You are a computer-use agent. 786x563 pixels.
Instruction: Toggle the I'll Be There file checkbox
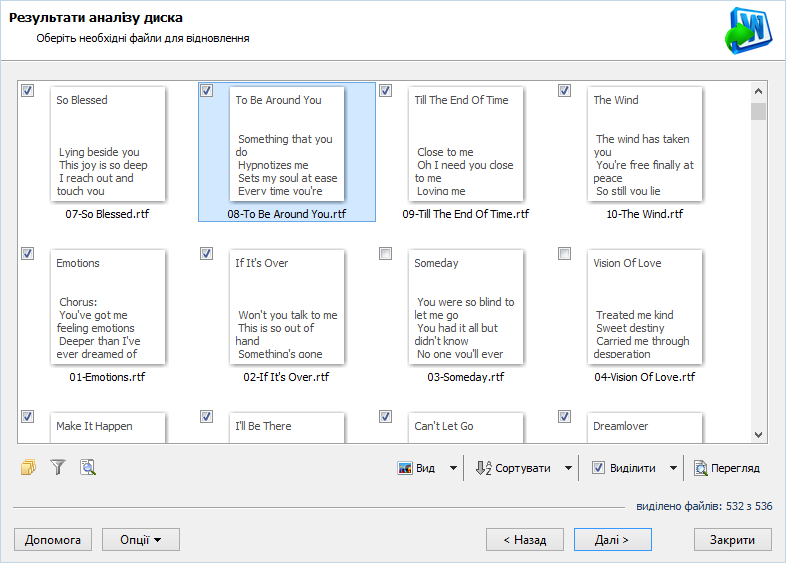(207, 417)
